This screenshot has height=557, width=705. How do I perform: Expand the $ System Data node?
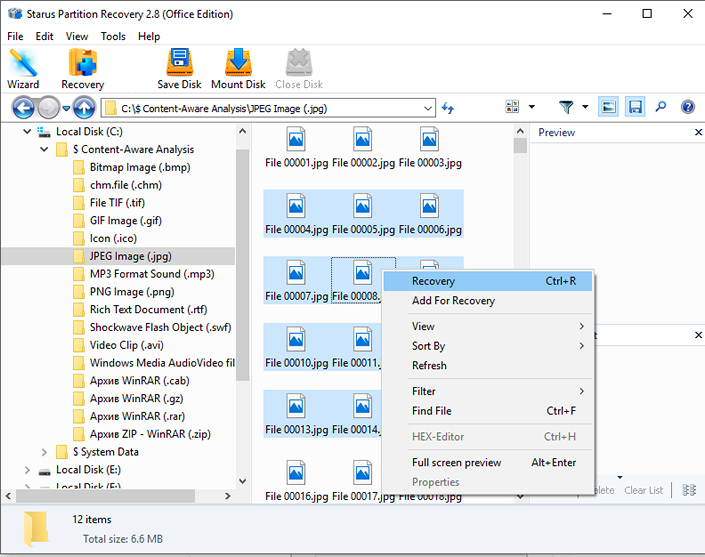point(44,452)
